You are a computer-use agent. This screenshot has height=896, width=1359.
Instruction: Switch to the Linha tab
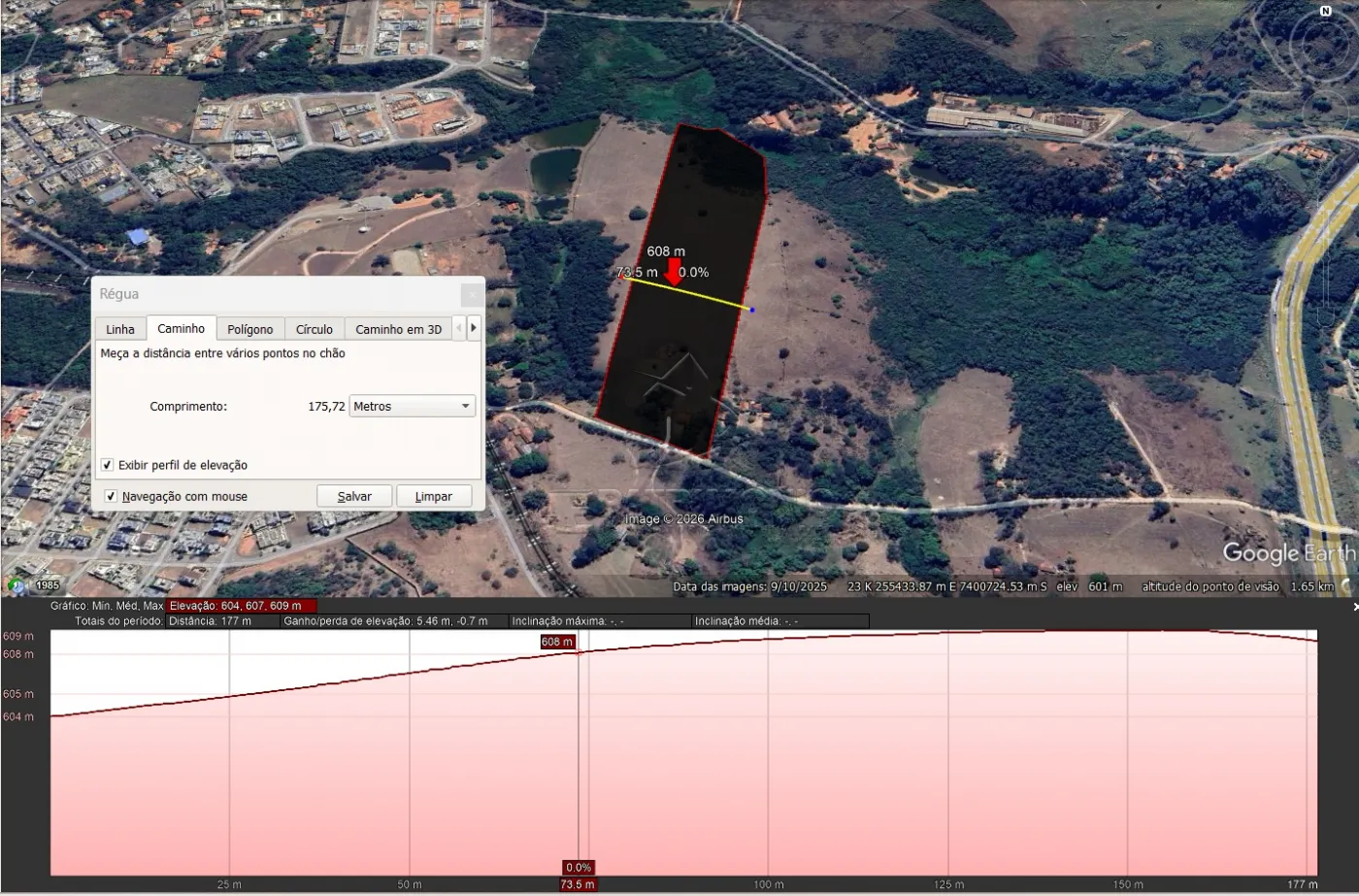click(120, 329)
